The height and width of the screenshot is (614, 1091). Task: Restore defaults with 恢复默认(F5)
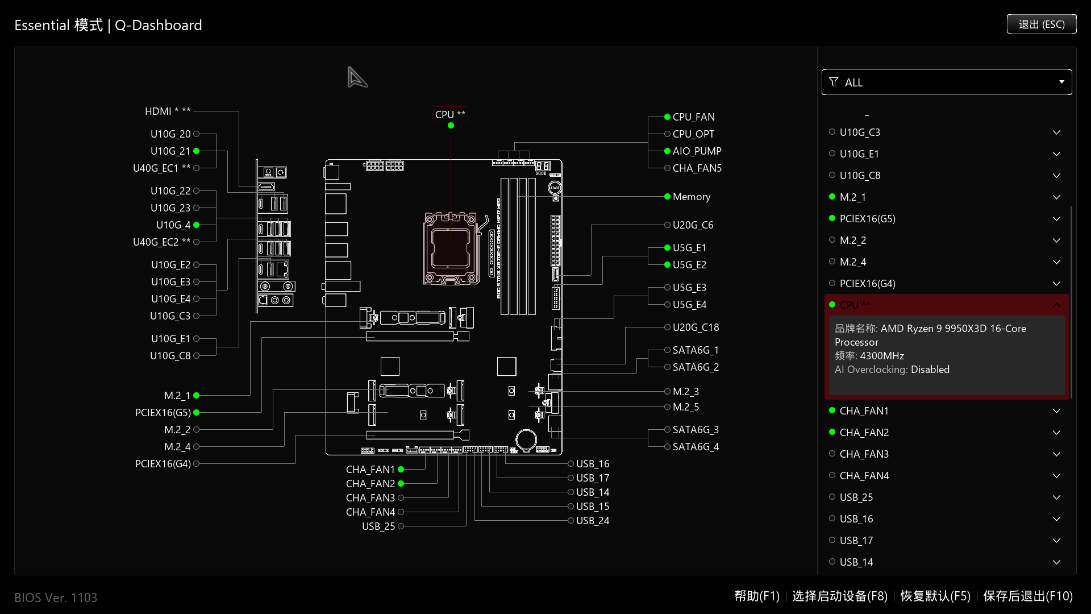click(935, 596)
